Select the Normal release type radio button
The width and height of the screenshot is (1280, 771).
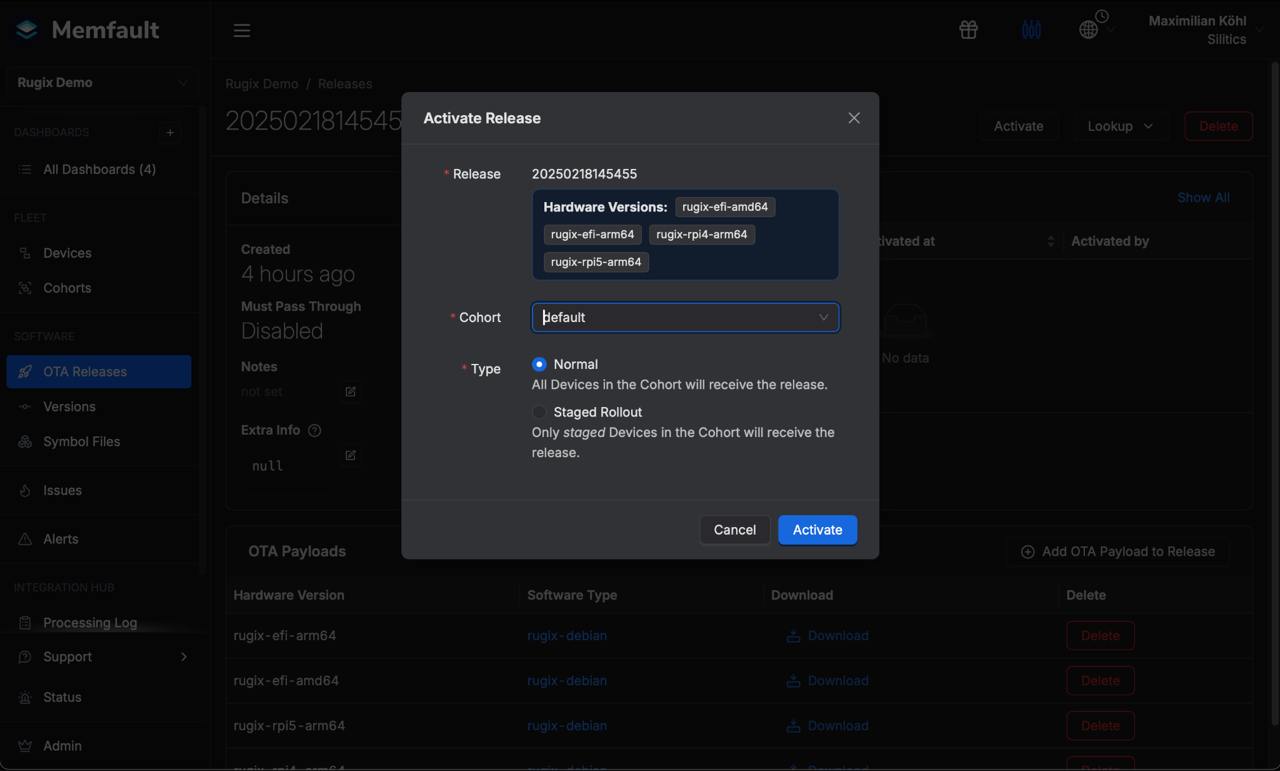click(539, 364)
